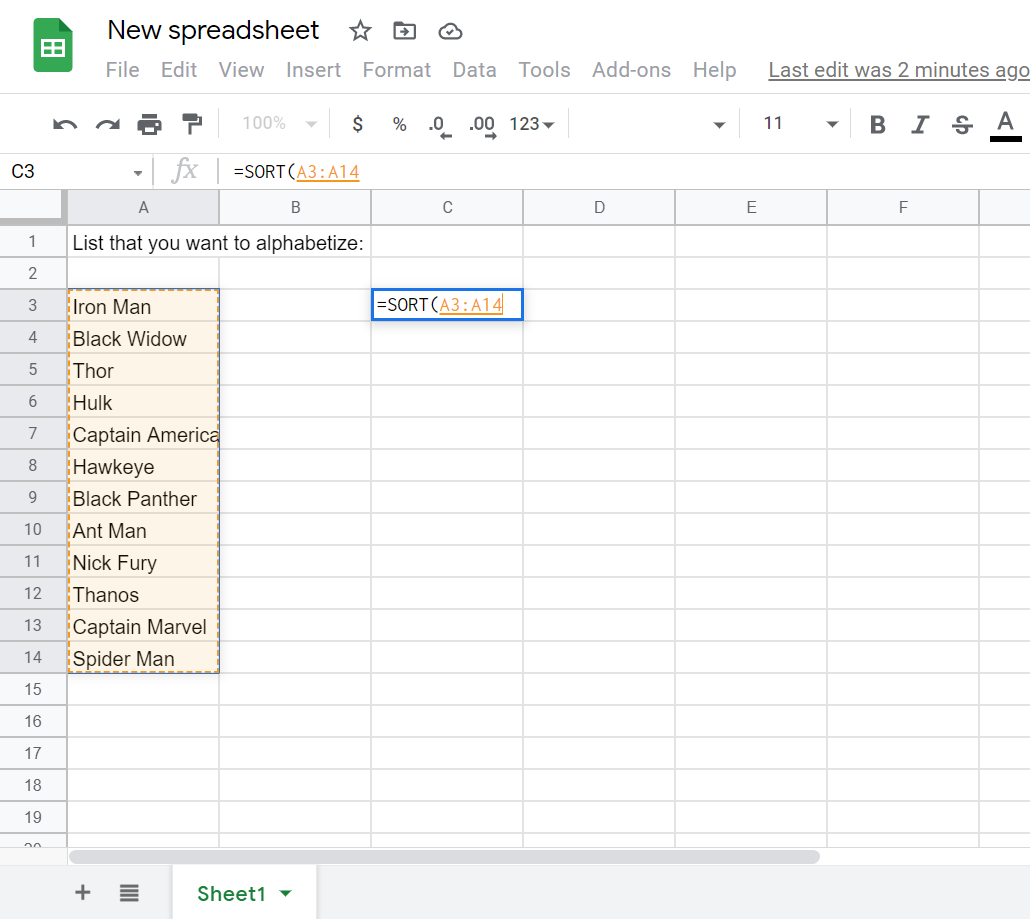Click the select-all corner button

pos(33,208)
